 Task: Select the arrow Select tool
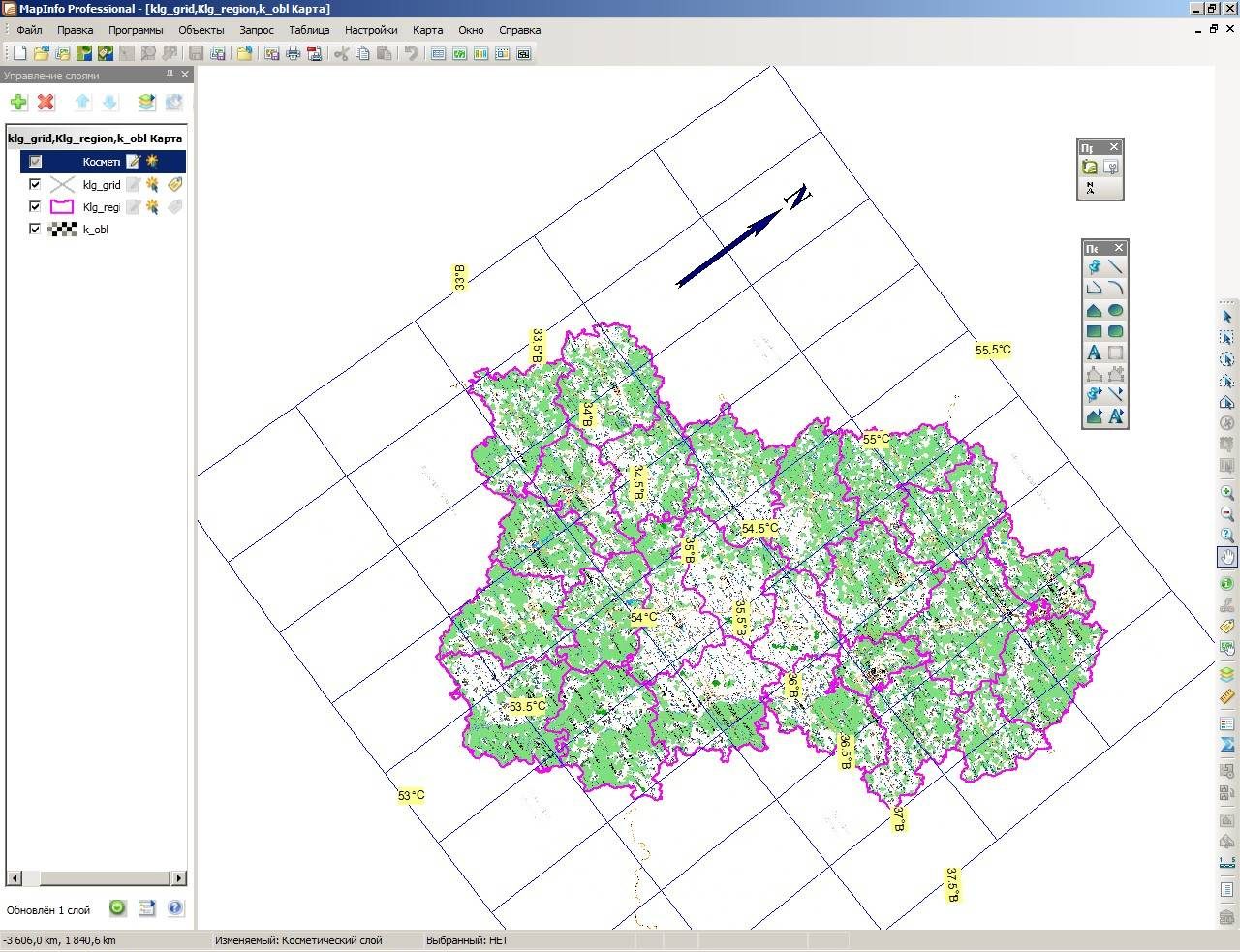(x=1227, y=317)
